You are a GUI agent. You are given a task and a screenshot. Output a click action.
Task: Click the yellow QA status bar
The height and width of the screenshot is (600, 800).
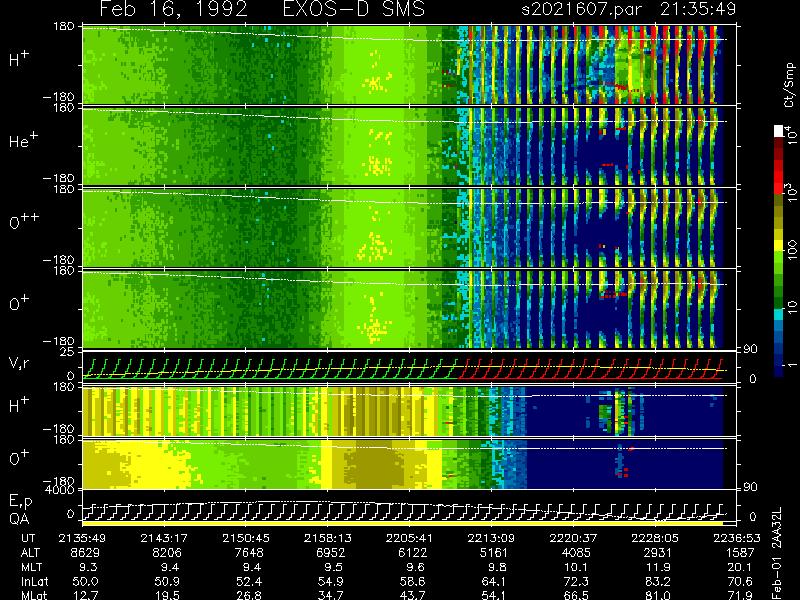tap(402, 523)
